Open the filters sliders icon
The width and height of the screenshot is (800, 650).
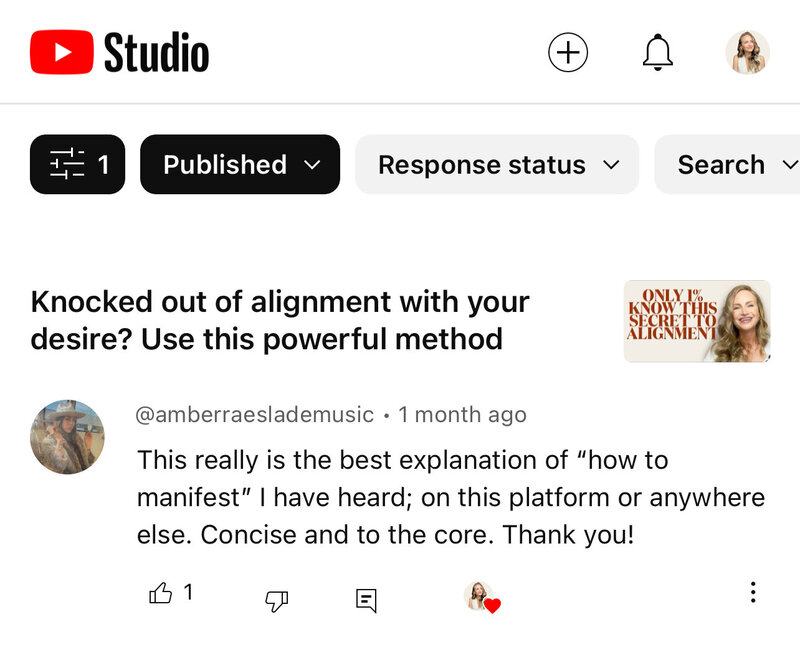(x=77, y=164)
